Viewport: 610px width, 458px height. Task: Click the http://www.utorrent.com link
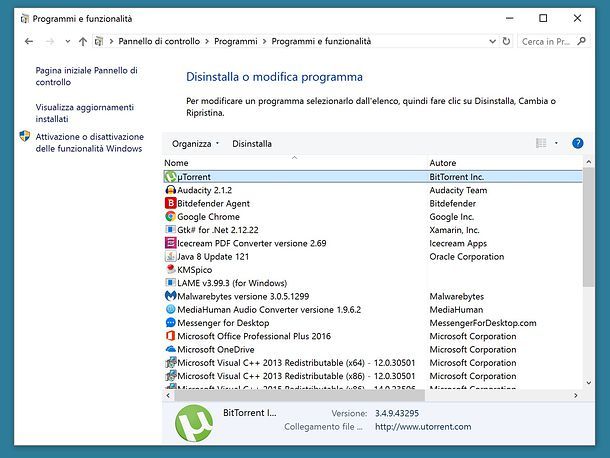coord(423,426)
